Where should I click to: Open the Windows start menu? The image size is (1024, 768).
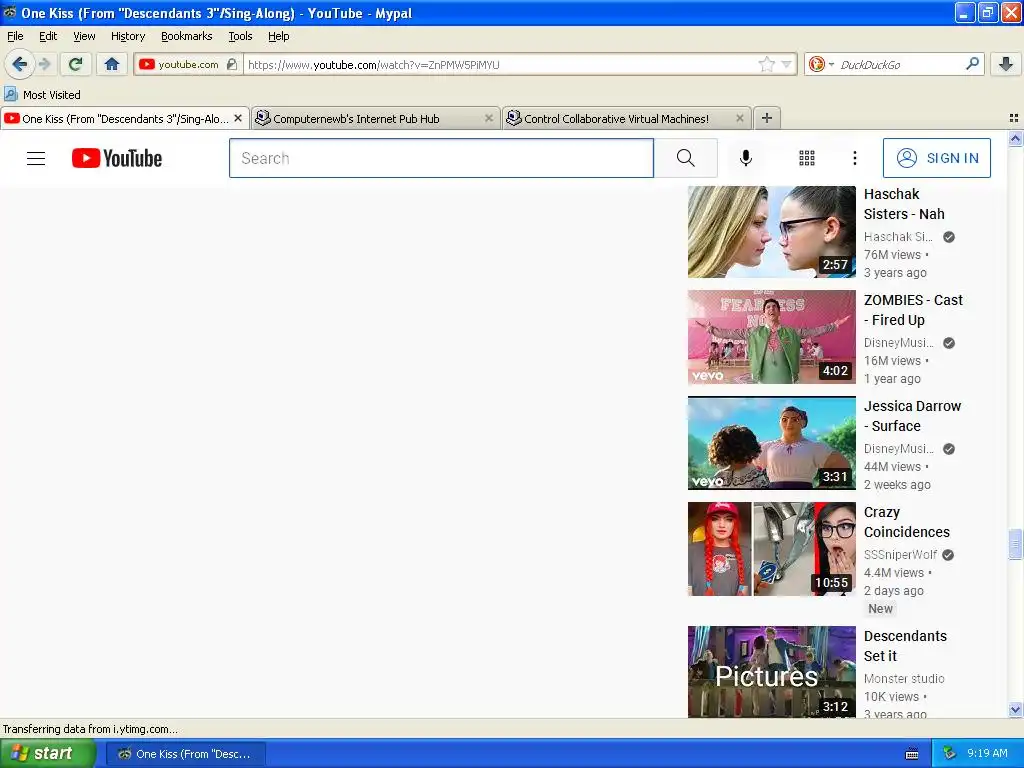click(48, 754)
